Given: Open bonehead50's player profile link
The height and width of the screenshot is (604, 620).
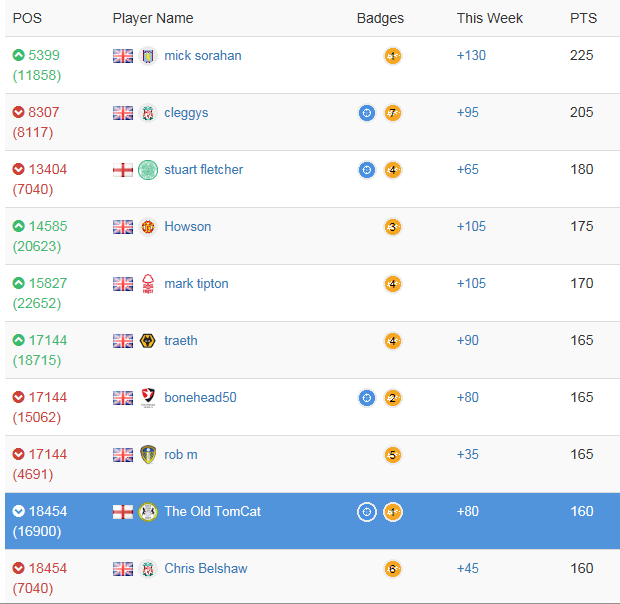Looking at the screenshot, I should tap(200, 398).
